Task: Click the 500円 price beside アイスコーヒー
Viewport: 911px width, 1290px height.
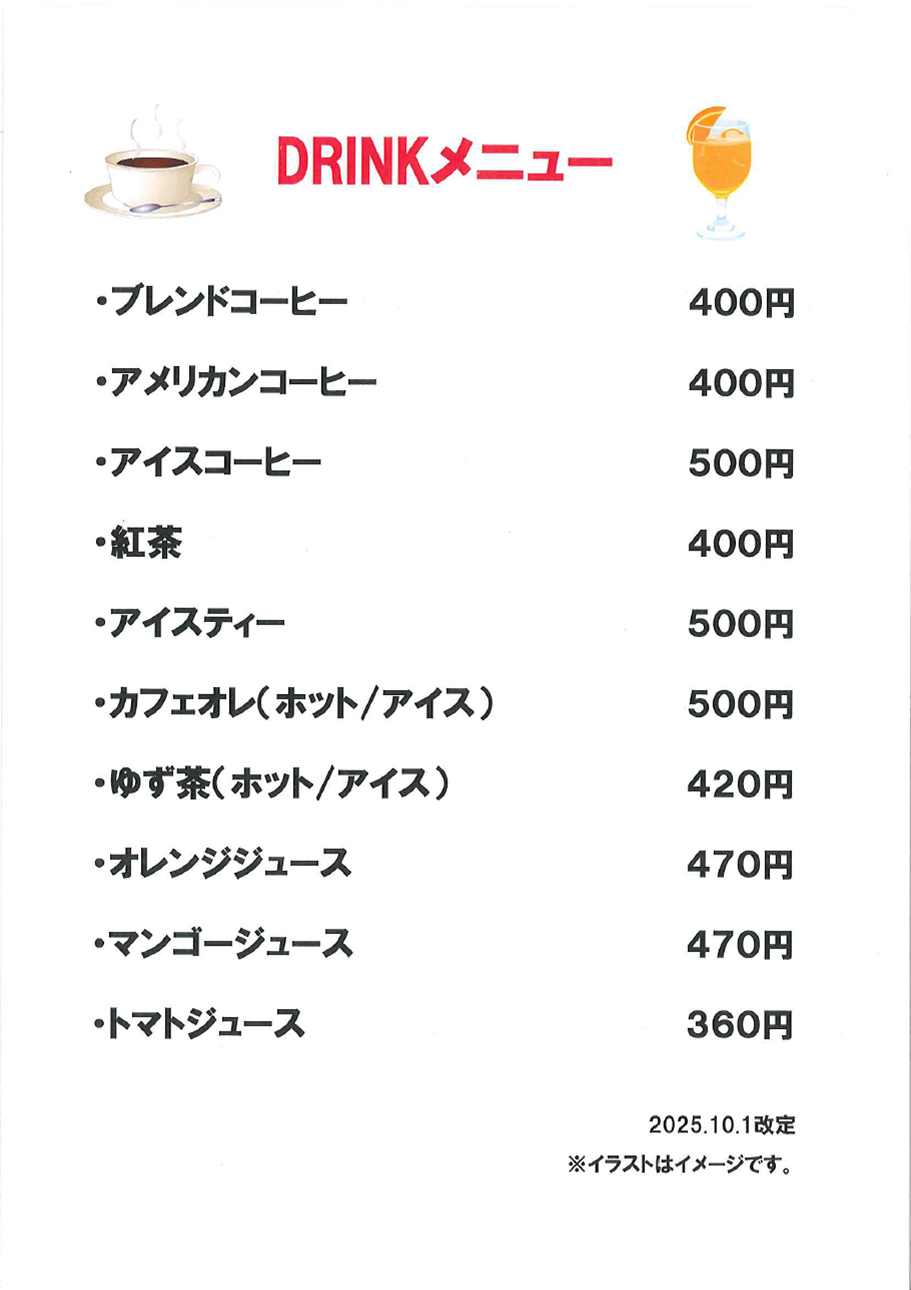Action: [741, 464]
